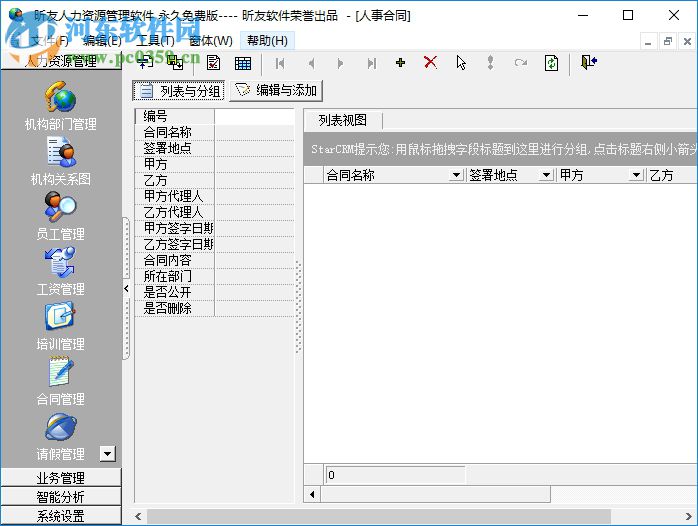Click the 编号 value field
Image resolution: width=698 pixels, height=526 pixels.
pos(254,116)
